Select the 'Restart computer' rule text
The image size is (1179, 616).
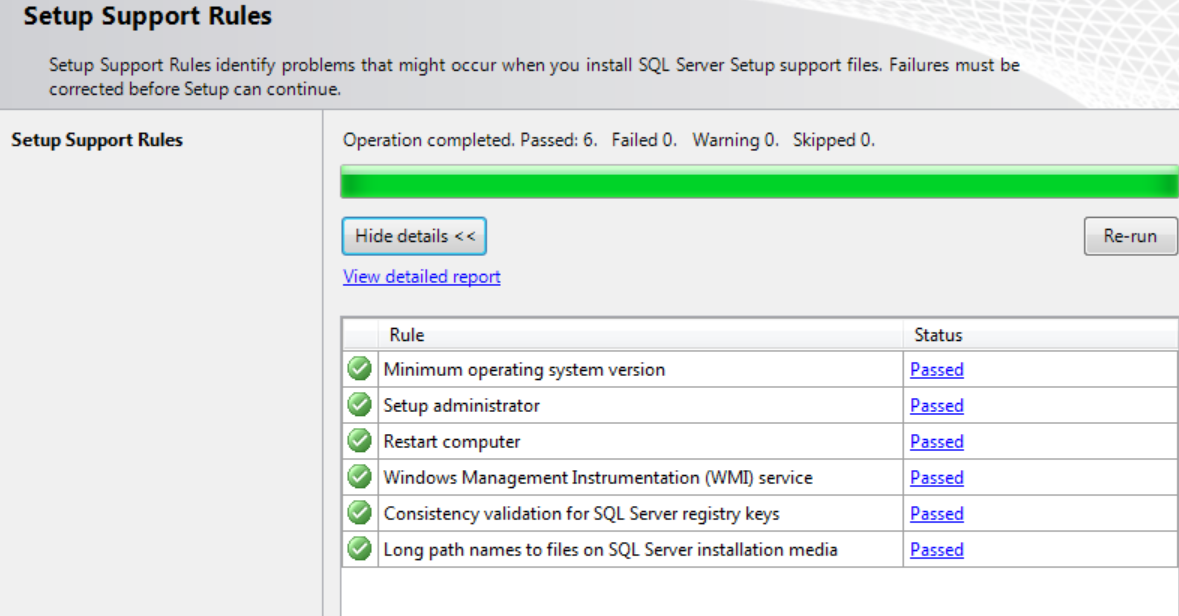pos(452,442)
